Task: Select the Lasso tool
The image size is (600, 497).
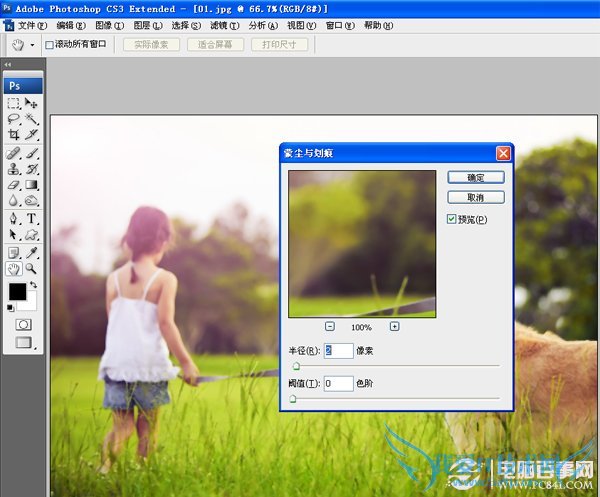Action: [14, 119]
